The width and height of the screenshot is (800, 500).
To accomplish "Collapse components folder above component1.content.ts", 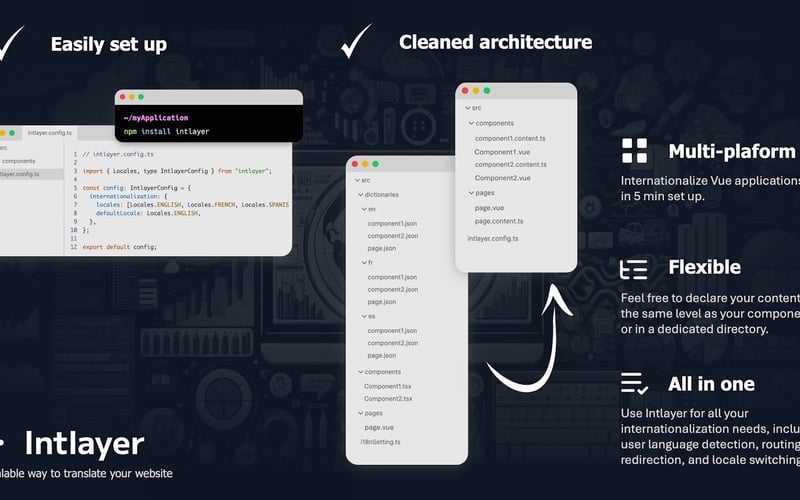I will 471,123.
